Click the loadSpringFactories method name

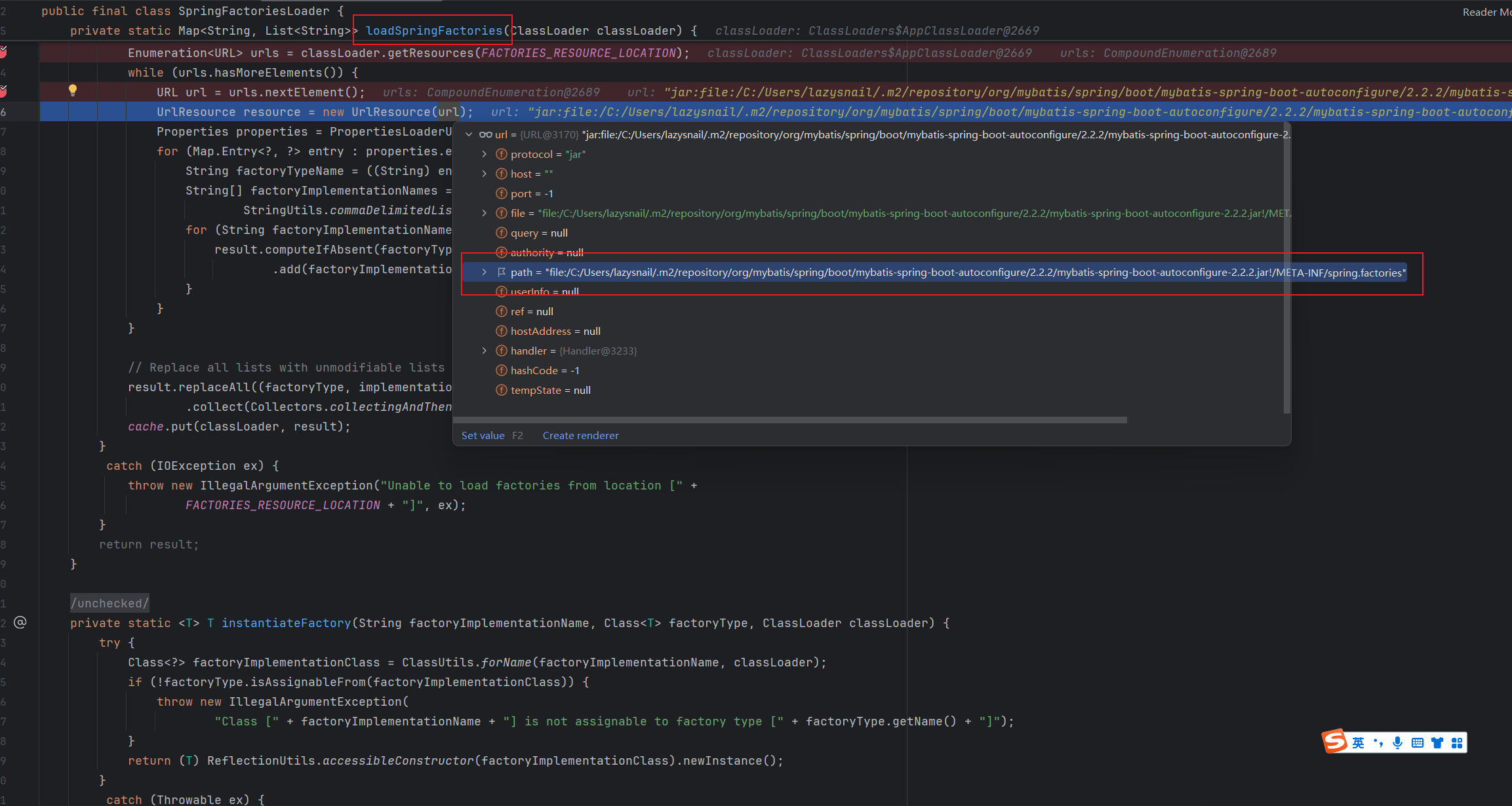point(434,31)
